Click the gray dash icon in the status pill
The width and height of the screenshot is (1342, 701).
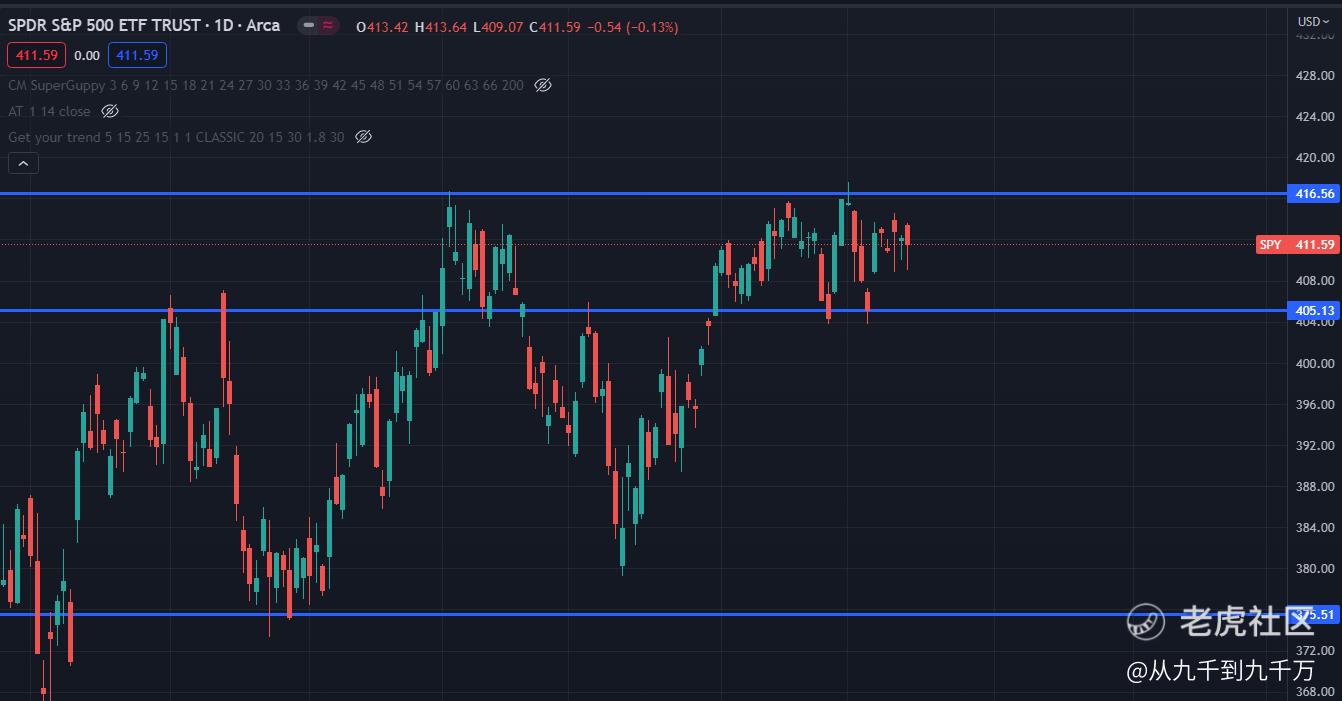[x=308, y=25]
